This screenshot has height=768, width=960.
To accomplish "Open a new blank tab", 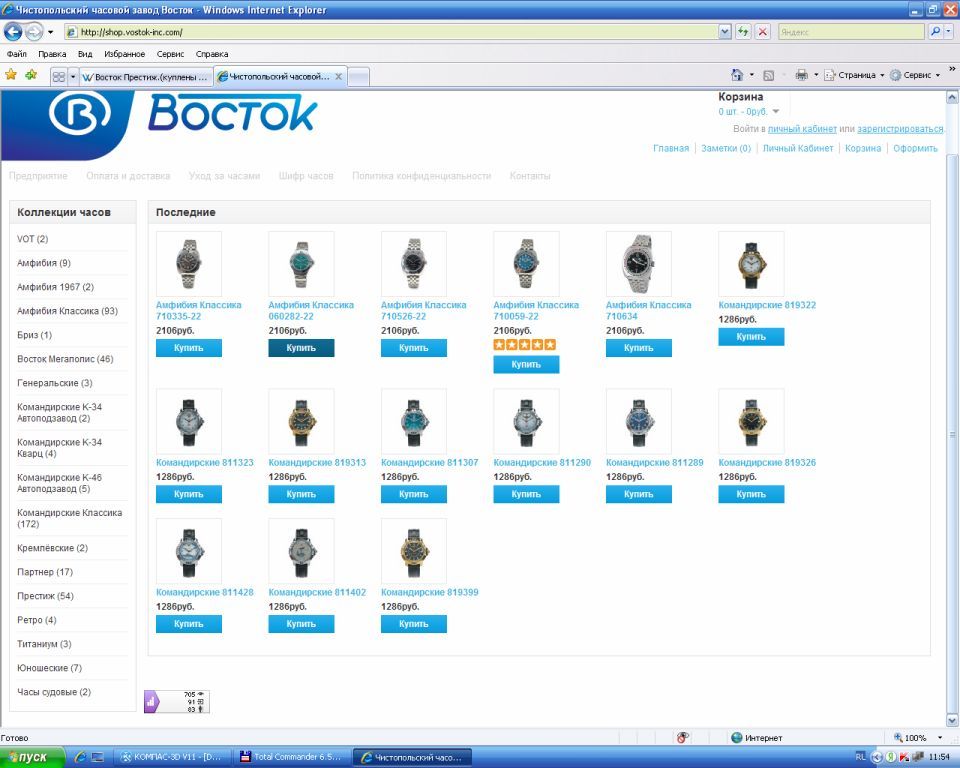I will [x=358, y=77].
